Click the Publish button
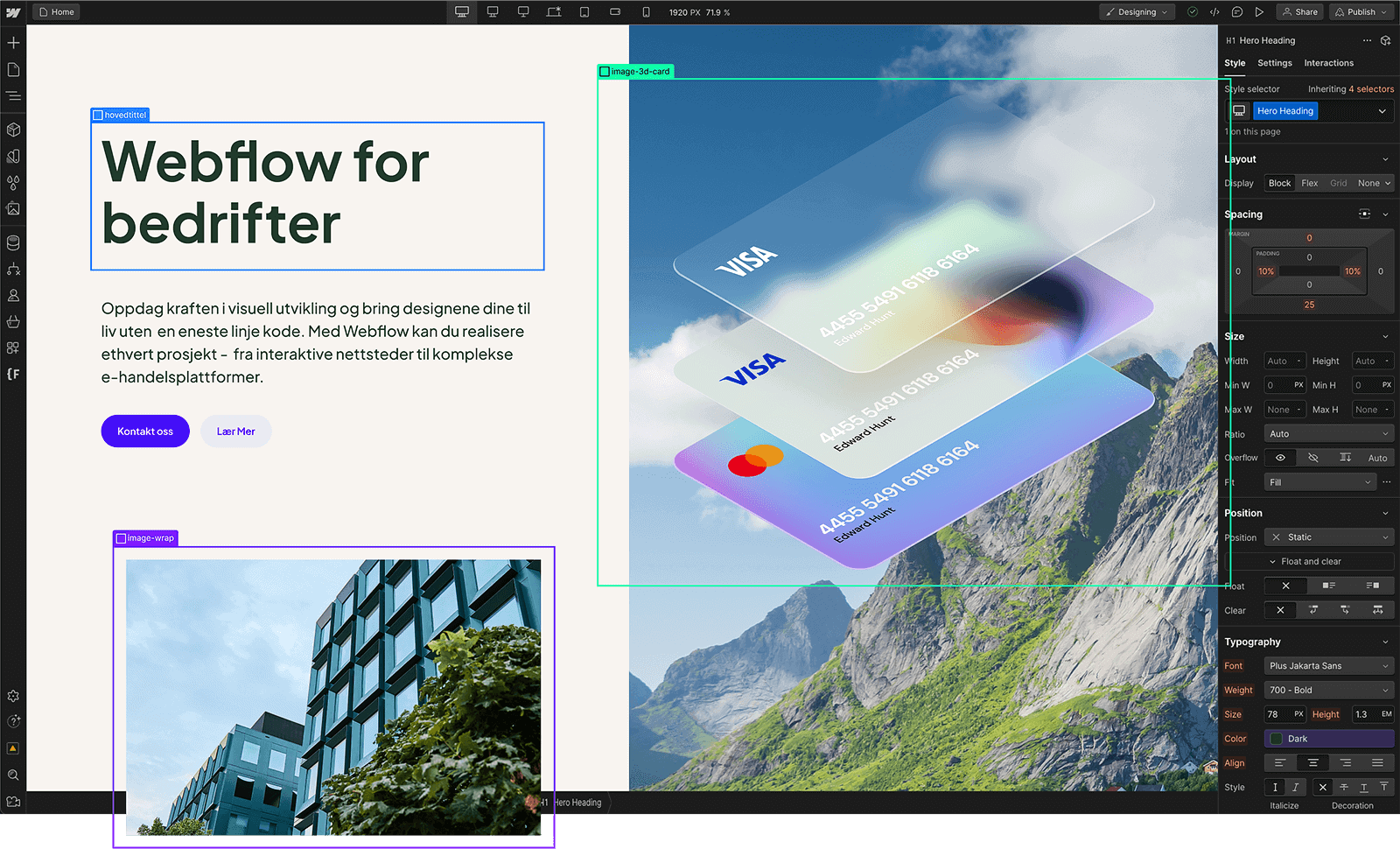The height and width of the screenshot is (849, 1400). coord(1361,12)
